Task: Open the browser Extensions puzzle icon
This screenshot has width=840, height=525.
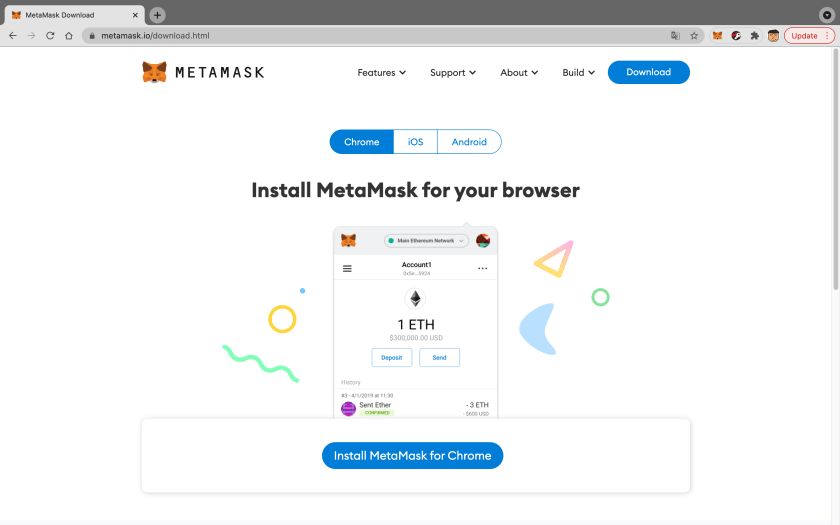Action: (755, 35)
